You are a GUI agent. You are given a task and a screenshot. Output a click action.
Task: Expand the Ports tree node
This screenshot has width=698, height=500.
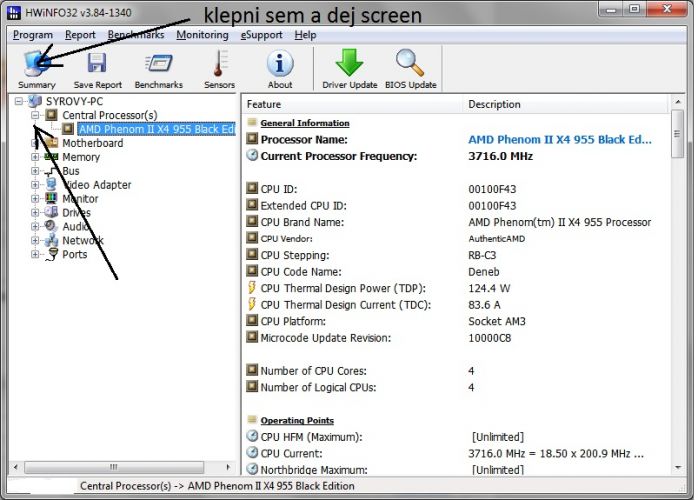coord(35,254)
